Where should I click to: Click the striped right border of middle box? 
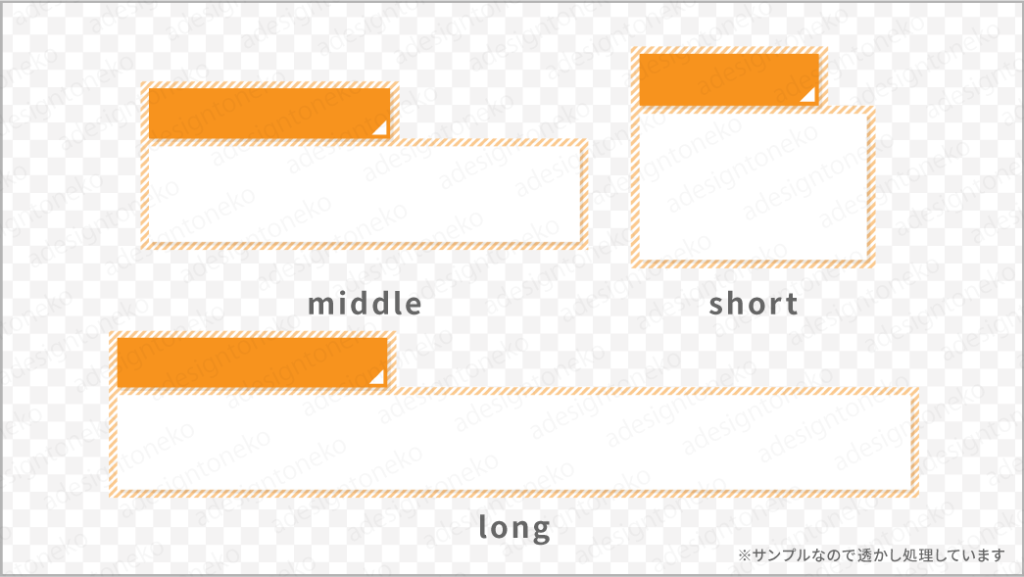click(584, 194)
